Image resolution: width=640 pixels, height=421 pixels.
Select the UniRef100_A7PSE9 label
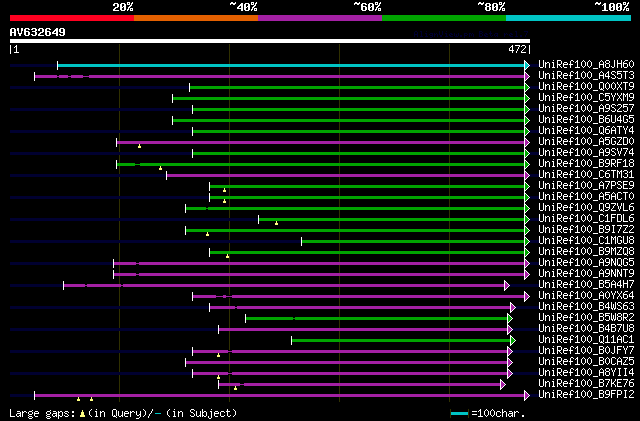[x=586, y=186]
